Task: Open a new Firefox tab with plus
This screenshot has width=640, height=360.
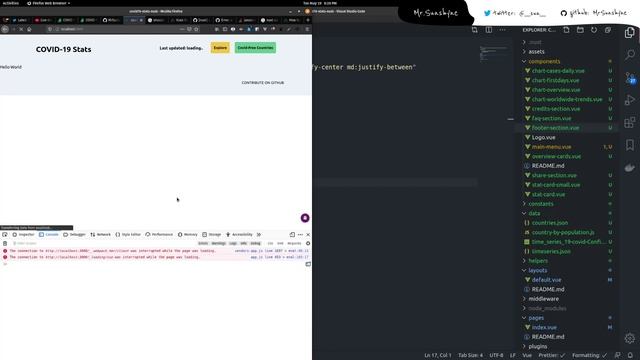Action: [308, 20]
